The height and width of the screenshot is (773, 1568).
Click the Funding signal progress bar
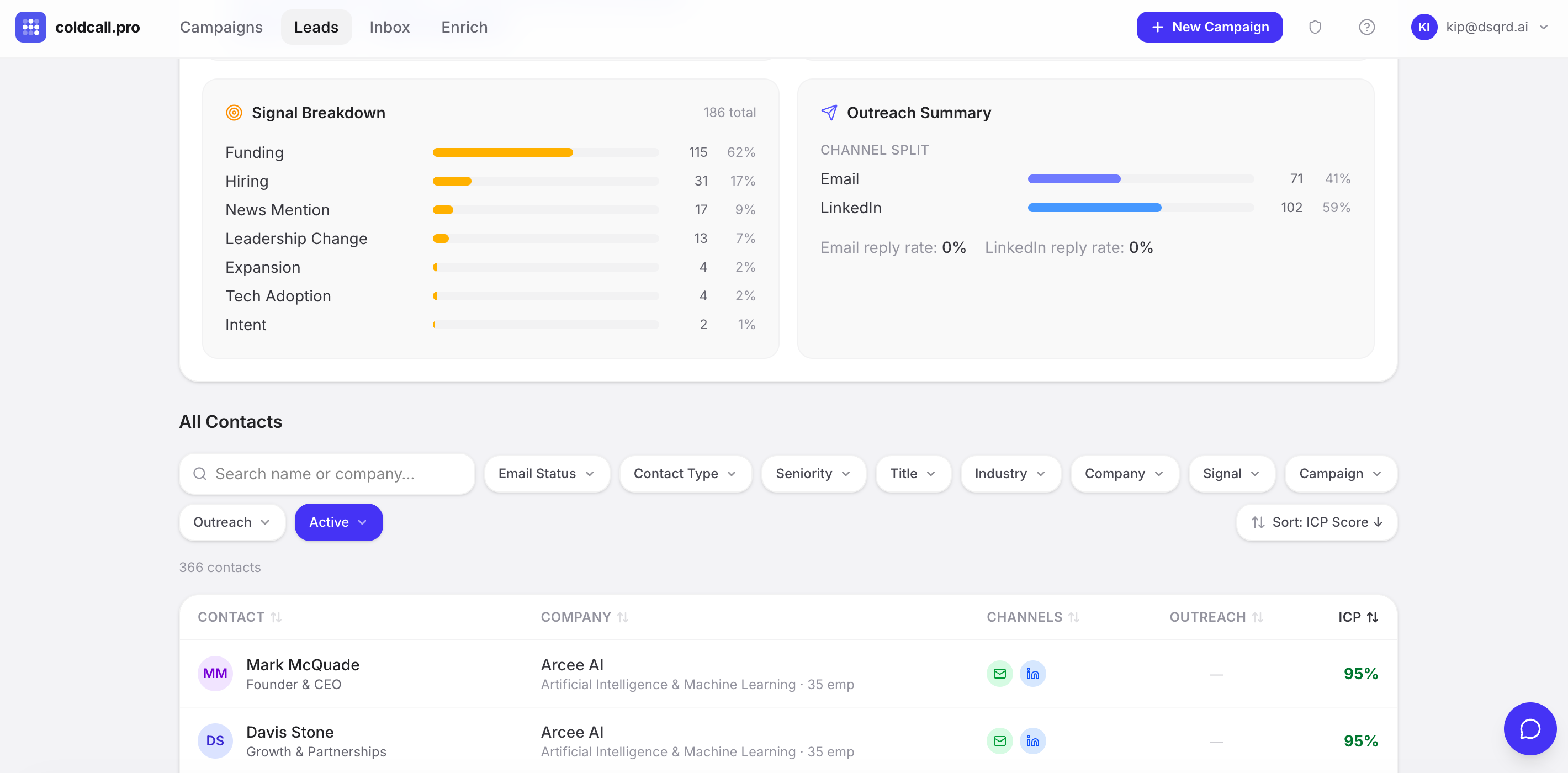545,152
